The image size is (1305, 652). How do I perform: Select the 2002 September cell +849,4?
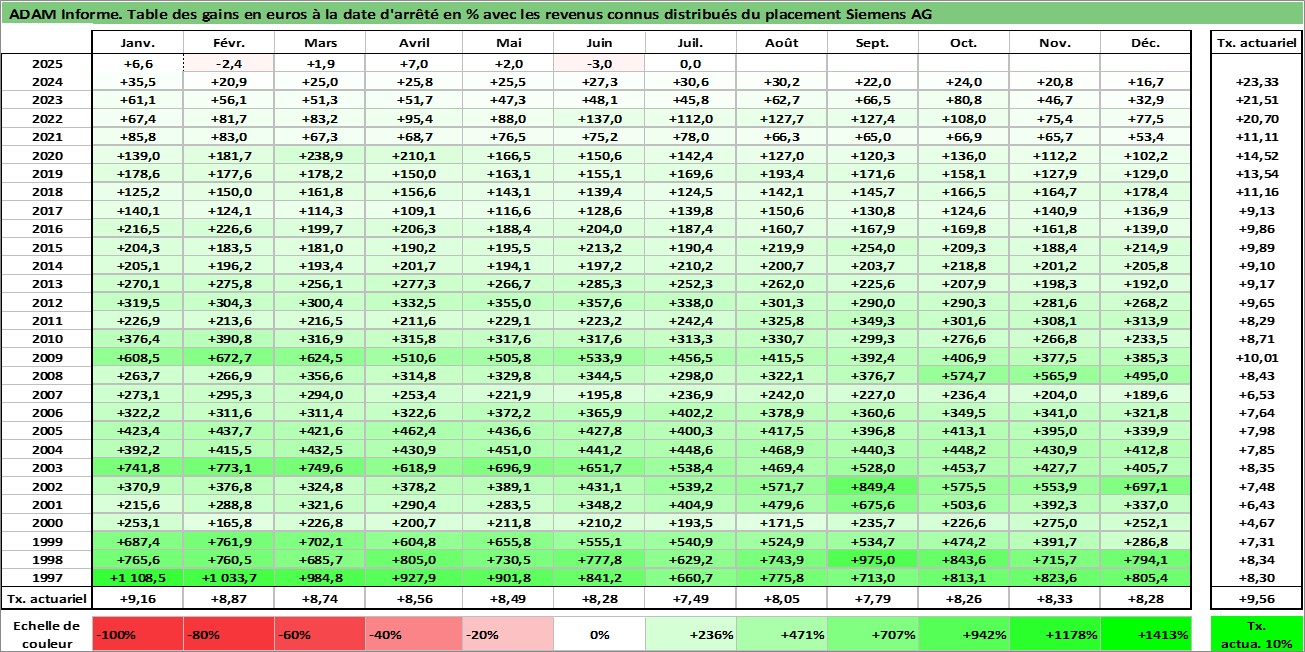[x=873, y=487]
